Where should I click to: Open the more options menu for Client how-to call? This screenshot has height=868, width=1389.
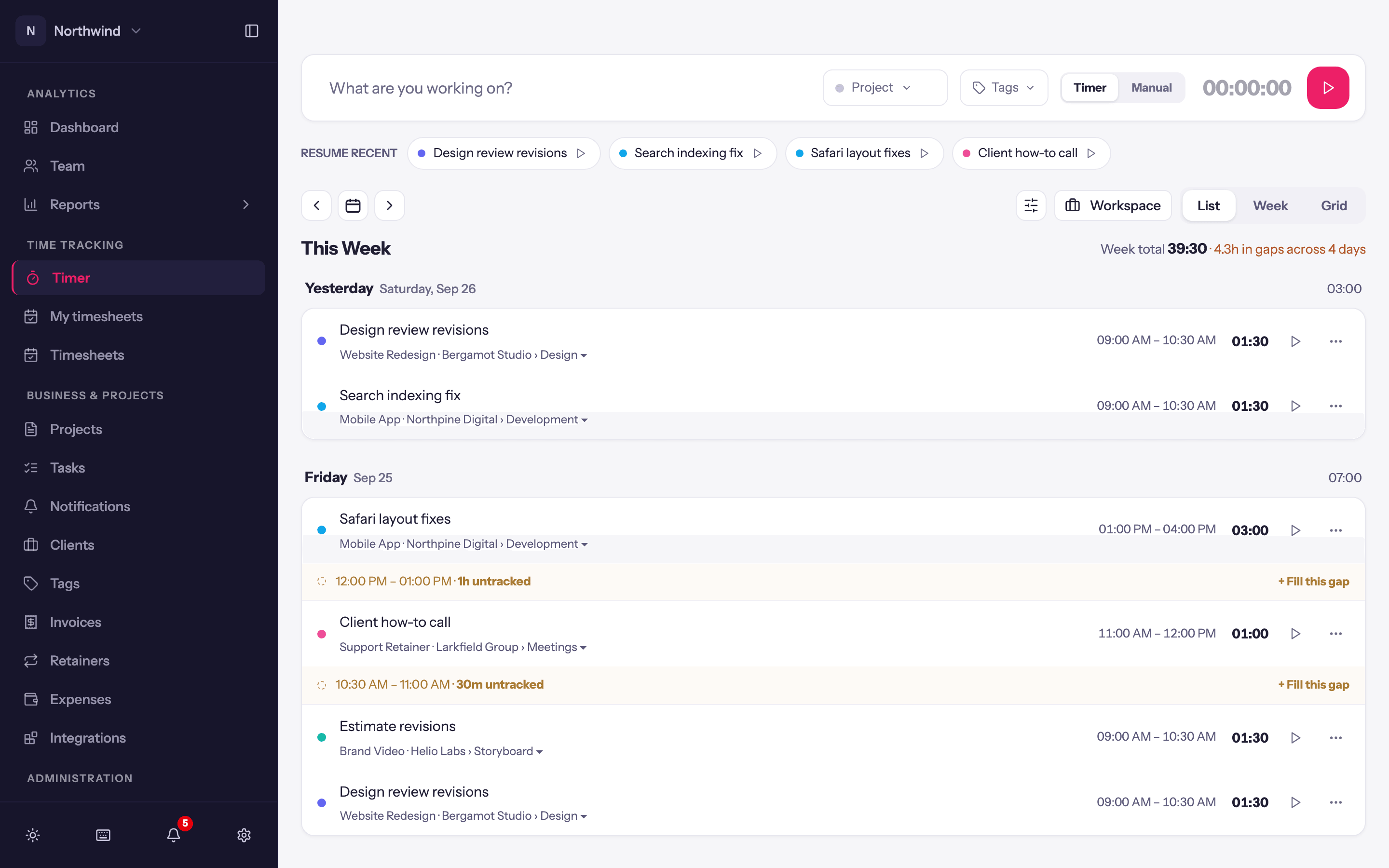point(1335,634)
